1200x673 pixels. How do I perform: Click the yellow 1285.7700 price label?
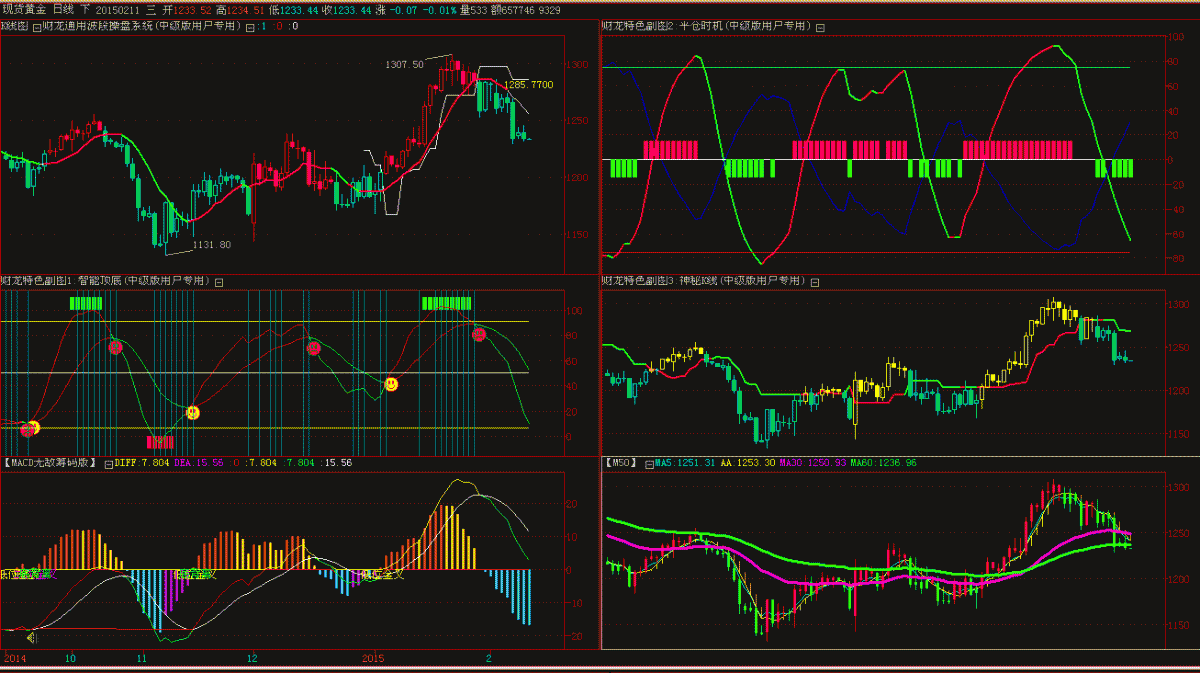pos(528,85)
